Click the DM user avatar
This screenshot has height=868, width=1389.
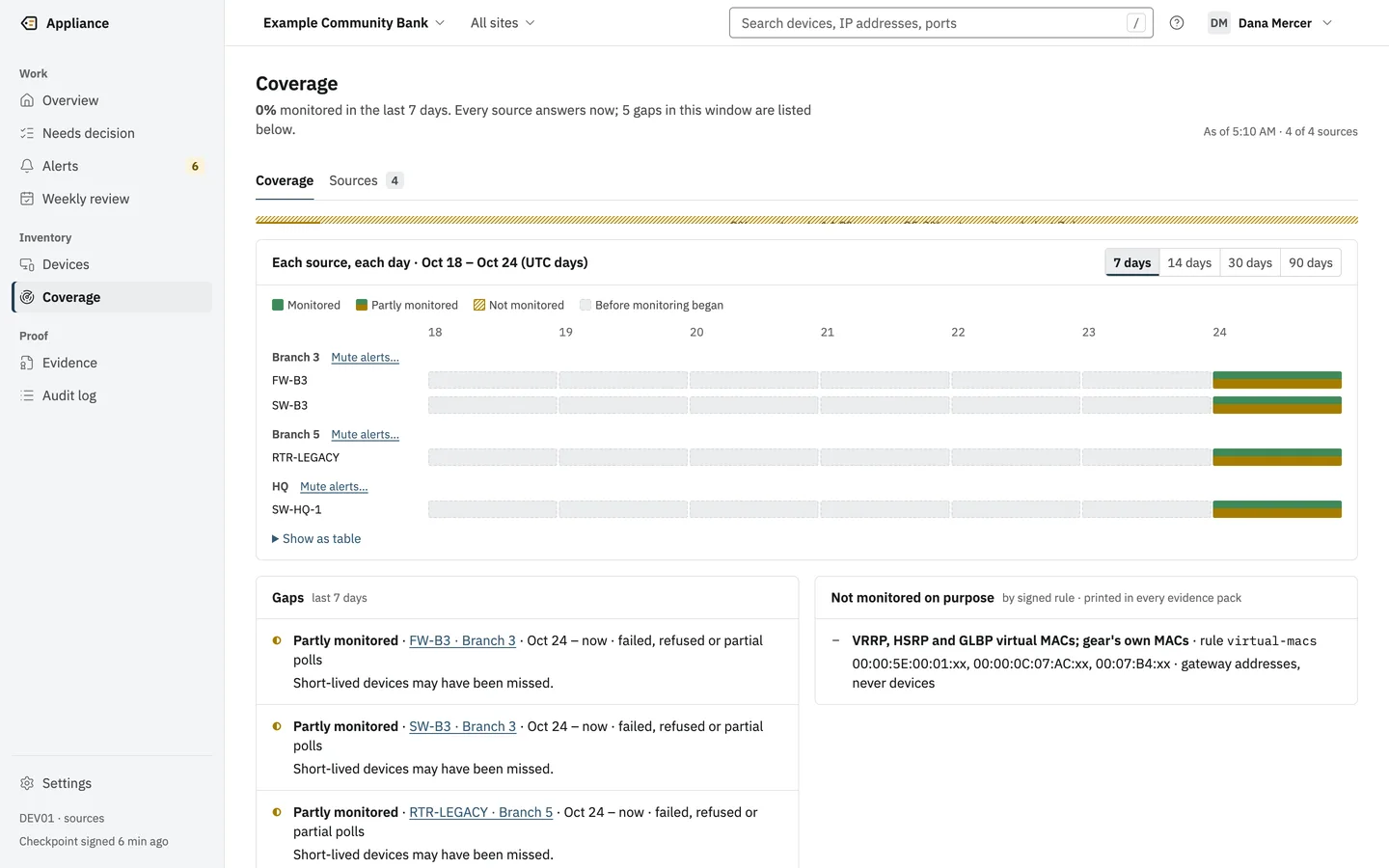pos(1219,23)
